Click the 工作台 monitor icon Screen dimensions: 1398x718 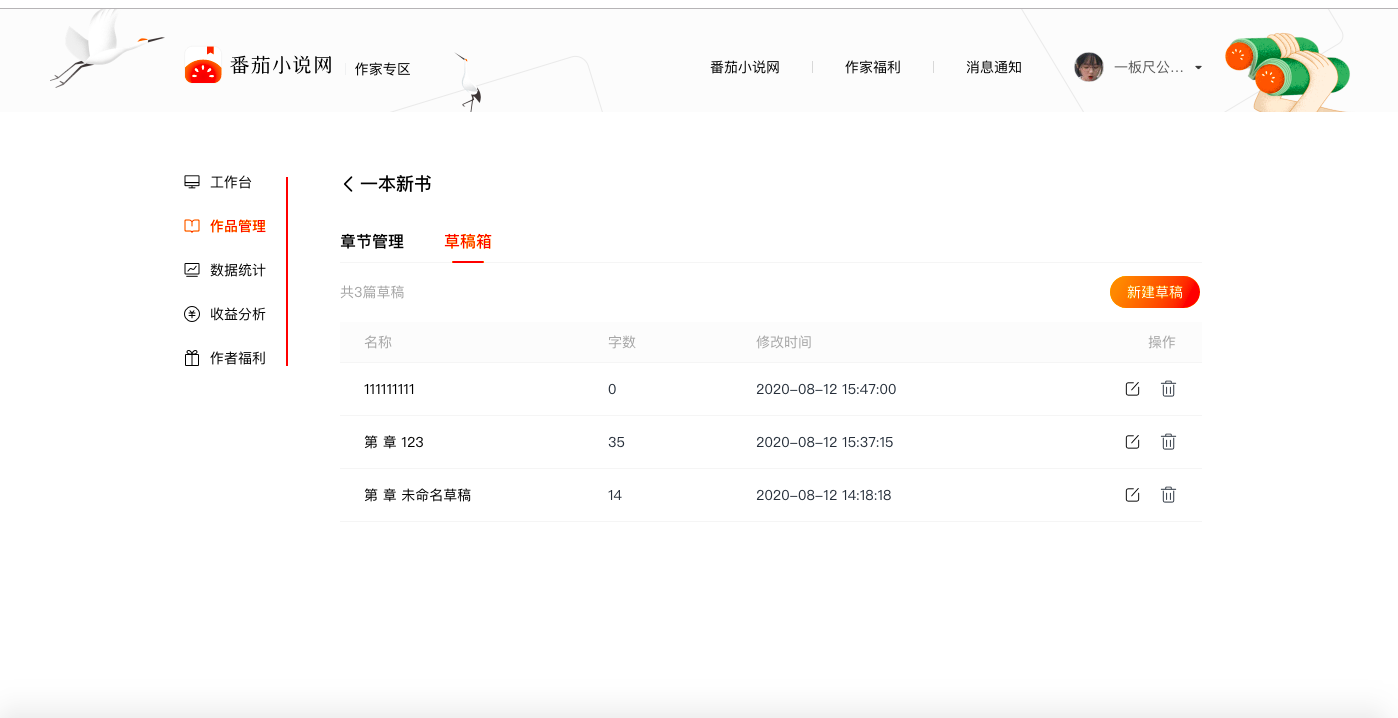pyautogui.click(x=192, y=182)
